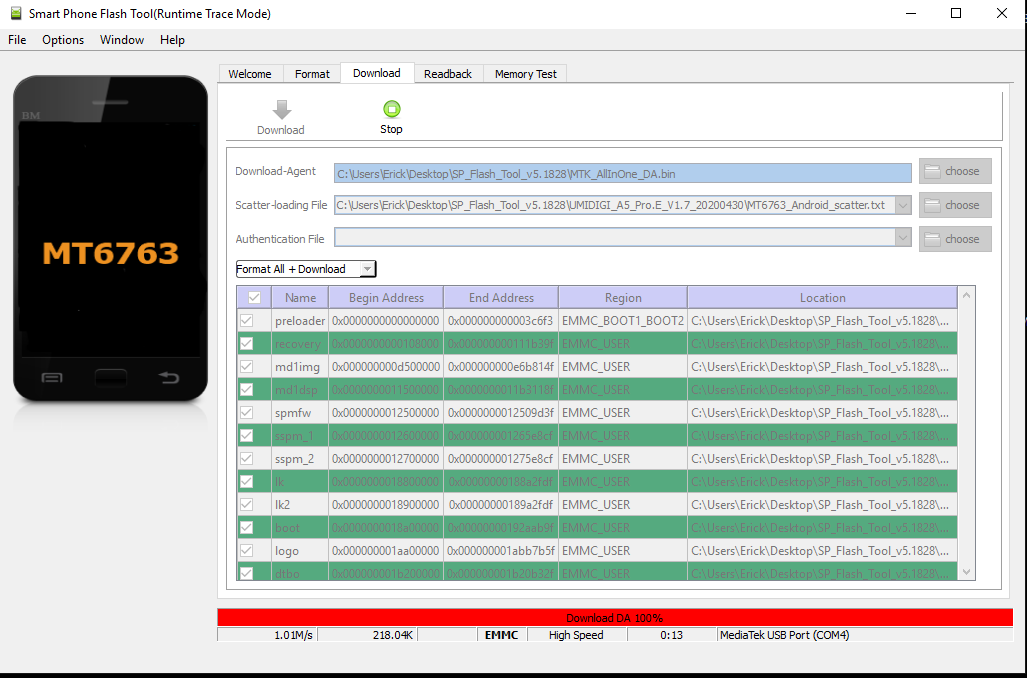1027x678 pixels.
Task: Toggle the spmfw row checkbox
Action: pos(246,413)
